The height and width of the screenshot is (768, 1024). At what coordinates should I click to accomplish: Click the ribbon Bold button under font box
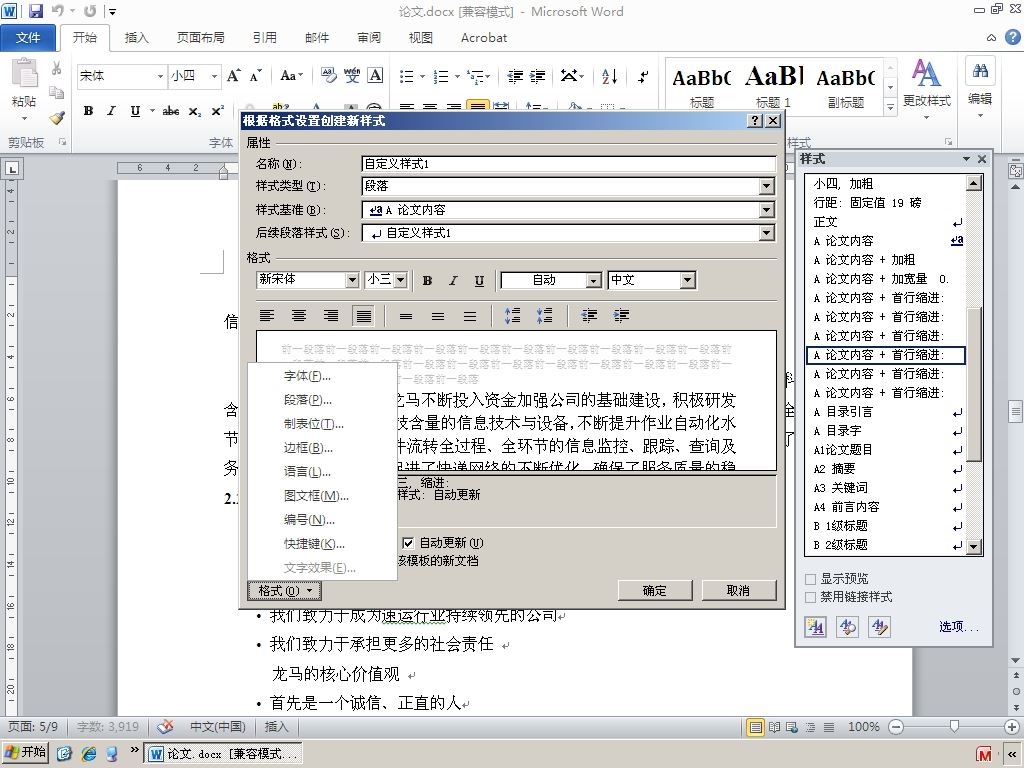click(x=88, y=111)
